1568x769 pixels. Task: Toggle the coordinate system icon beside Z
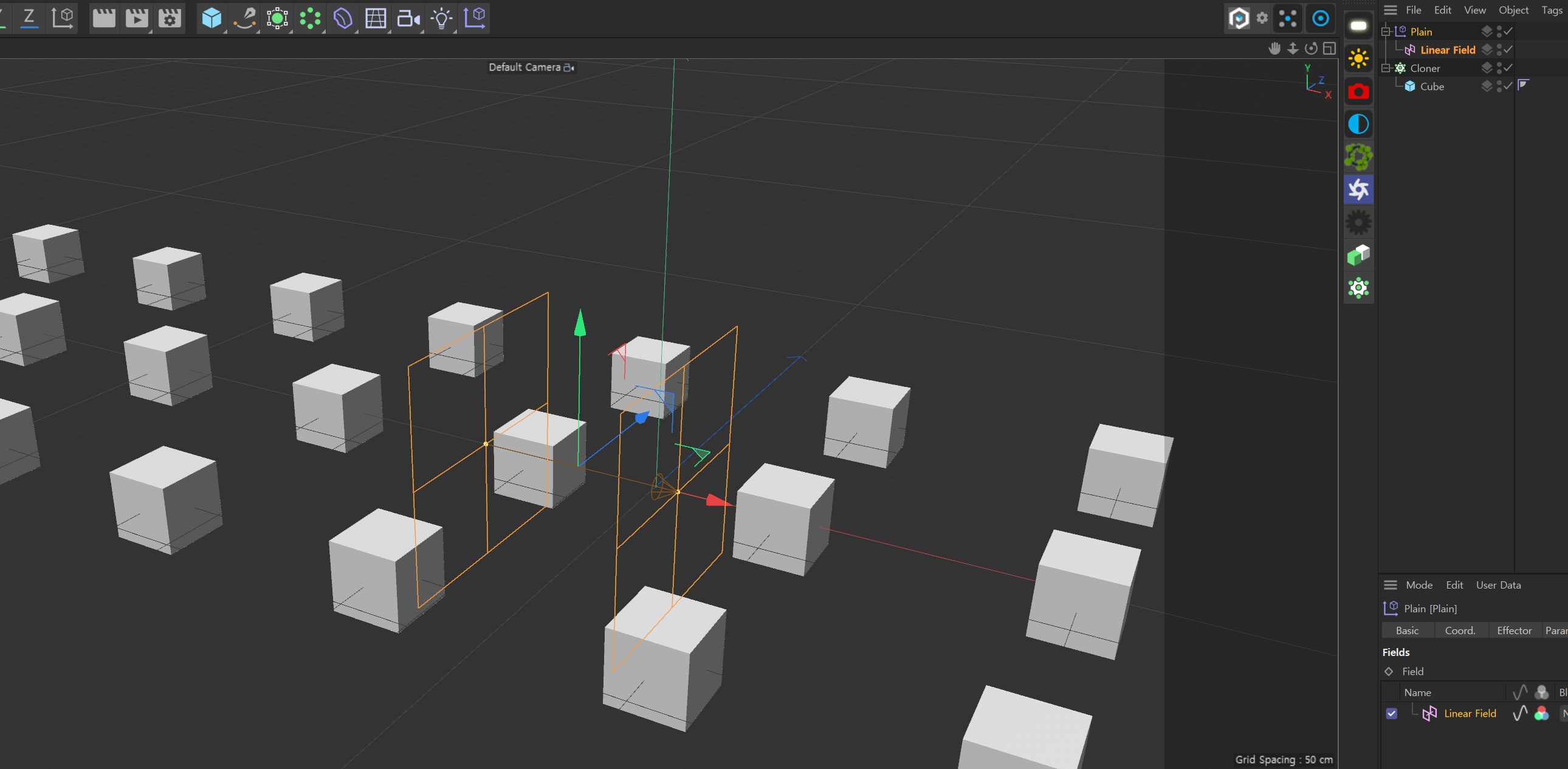63,18
